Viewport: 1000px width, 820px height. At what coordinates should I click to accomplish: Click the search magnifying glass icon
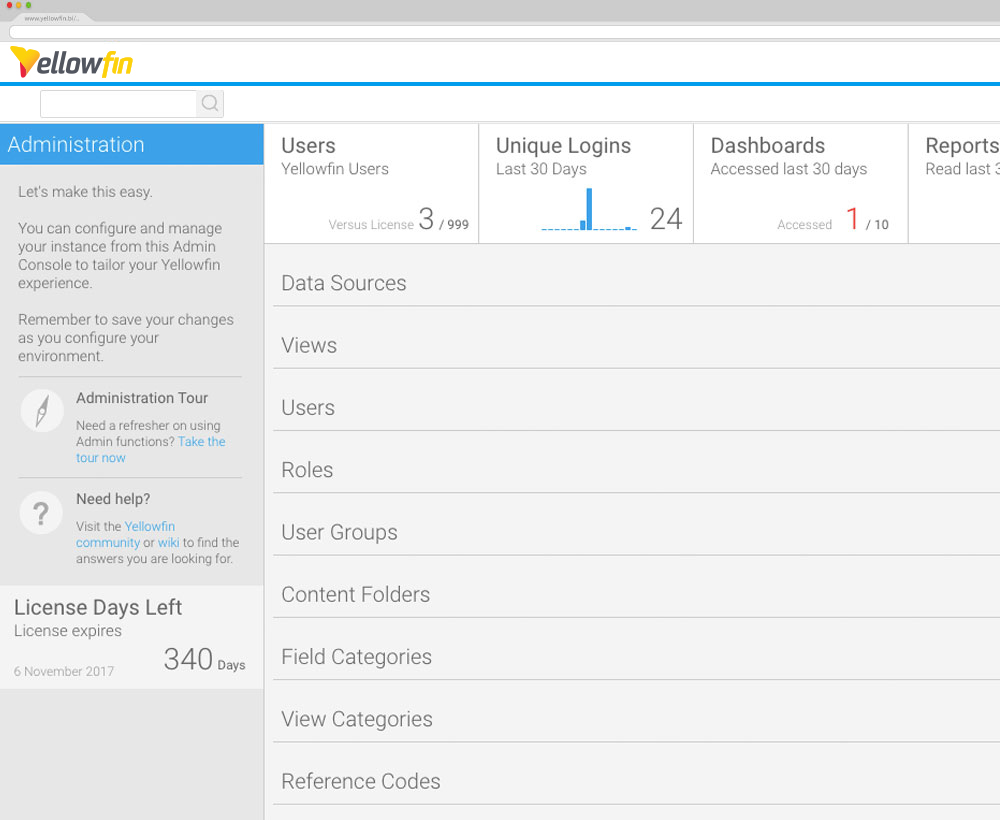[x=210, y=103]
